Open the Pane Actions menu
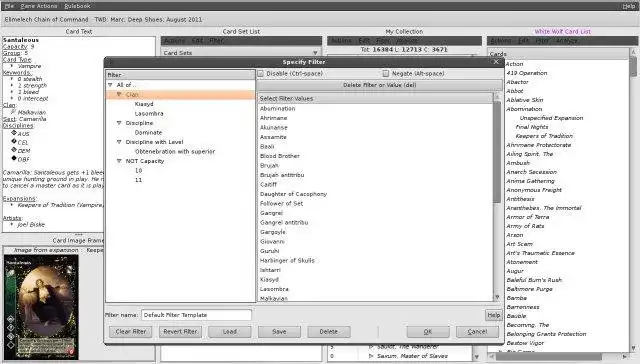 39,6
